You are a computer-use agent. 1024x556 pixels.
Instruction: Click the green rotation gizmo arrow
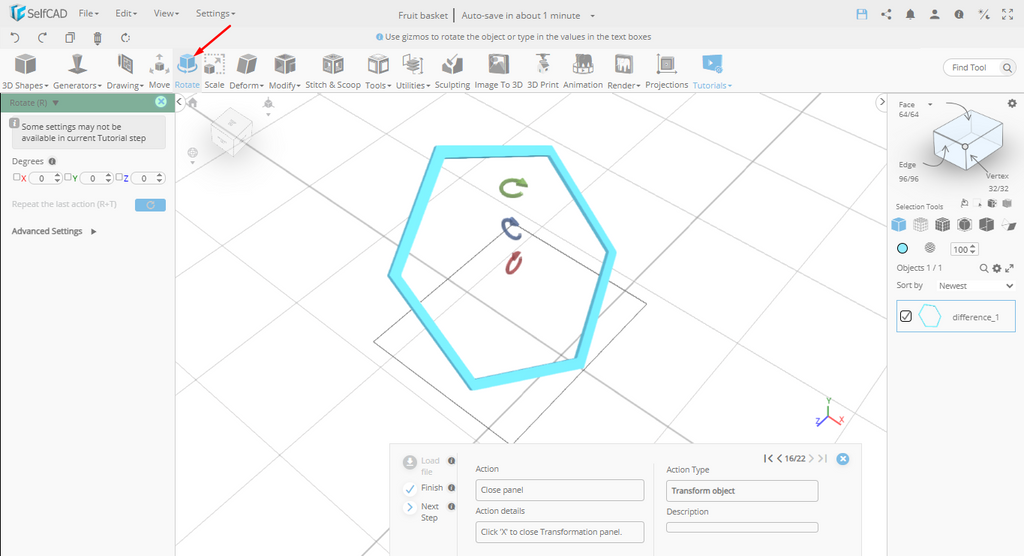513,188
